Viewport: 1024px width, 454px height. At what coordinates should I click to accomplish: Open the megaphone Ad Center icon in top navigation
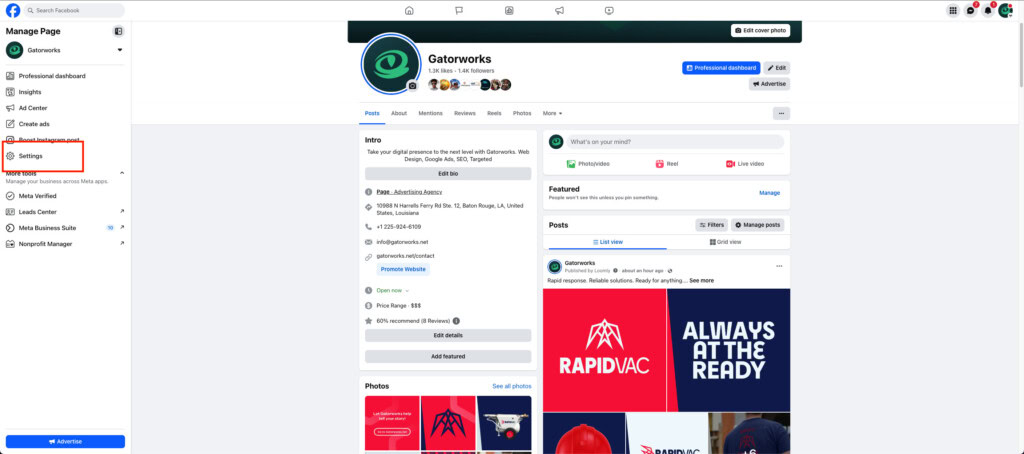[x=559, y=10]
